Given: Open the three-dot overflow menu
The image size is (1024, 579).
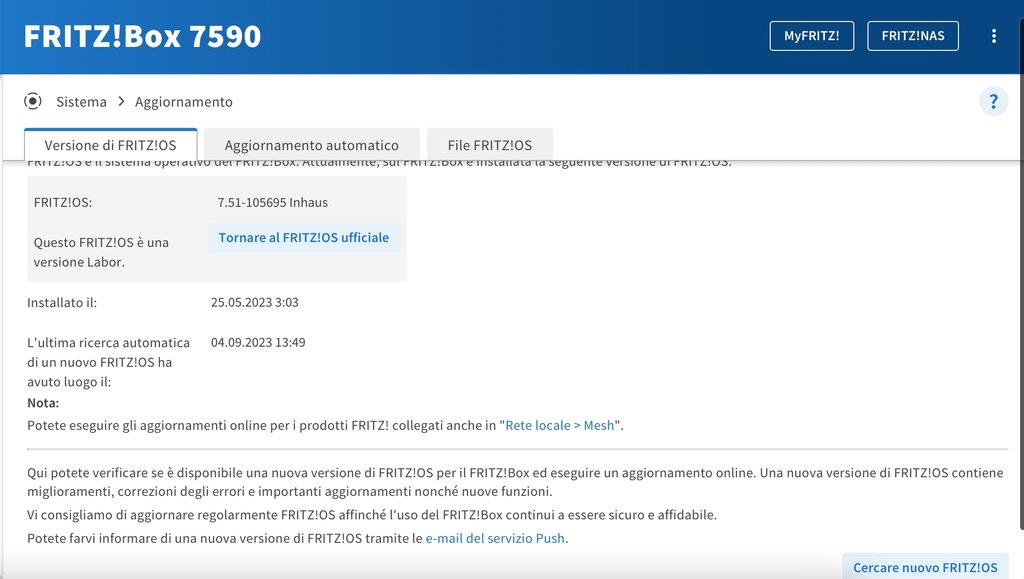Looking at the screenshot, I should (x=993, y=36).
